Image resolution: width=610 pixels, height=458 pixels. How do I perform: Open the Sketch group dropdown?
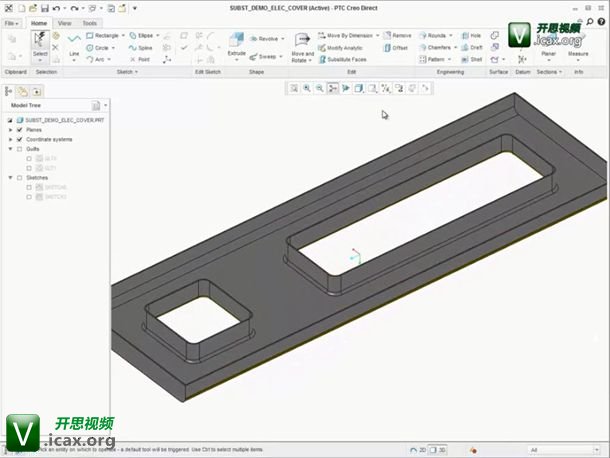pyautogui.click(x=128, y=72)
